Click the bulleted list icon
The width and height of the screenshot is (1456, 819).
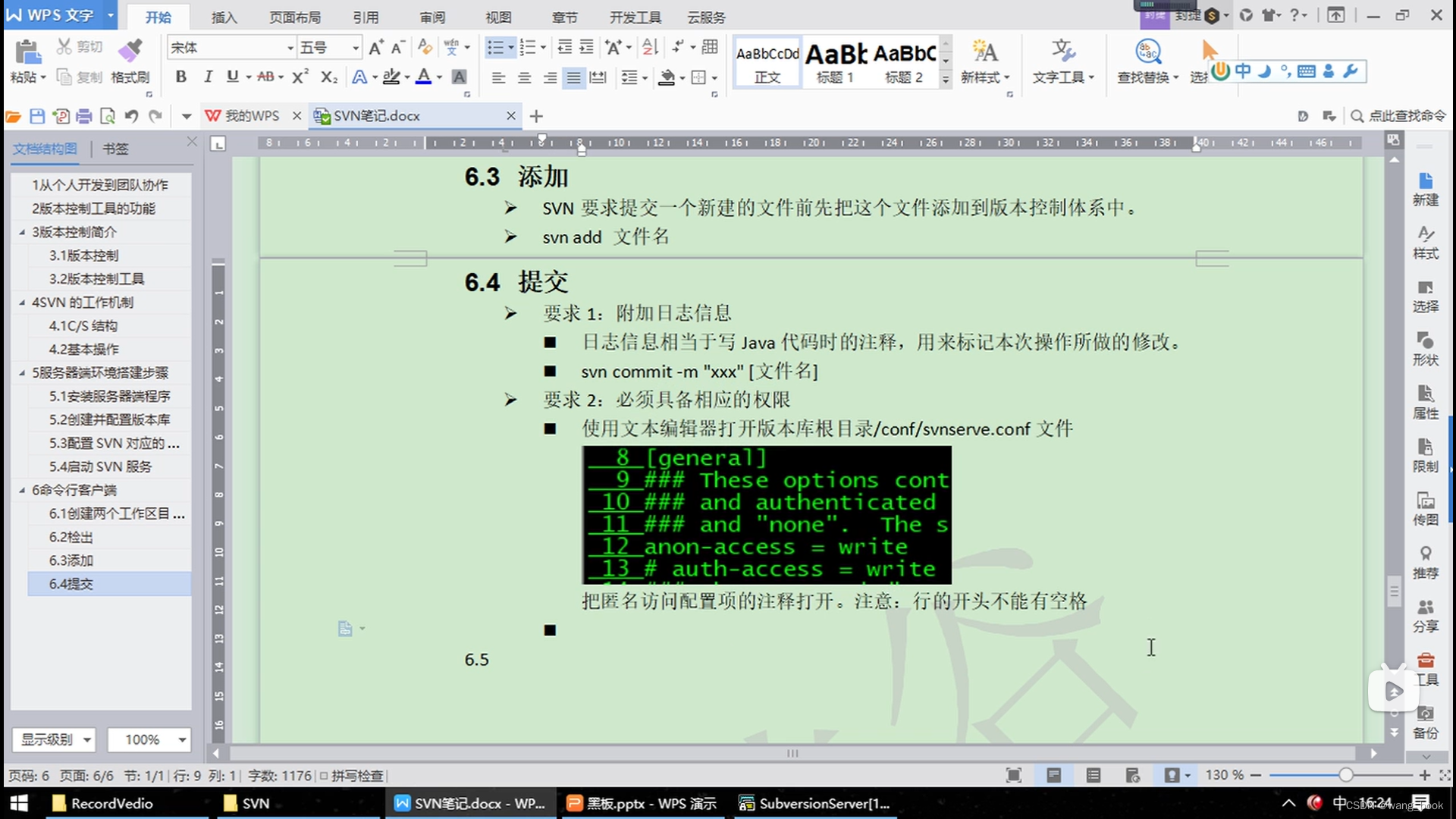click(x=495, y=48)
